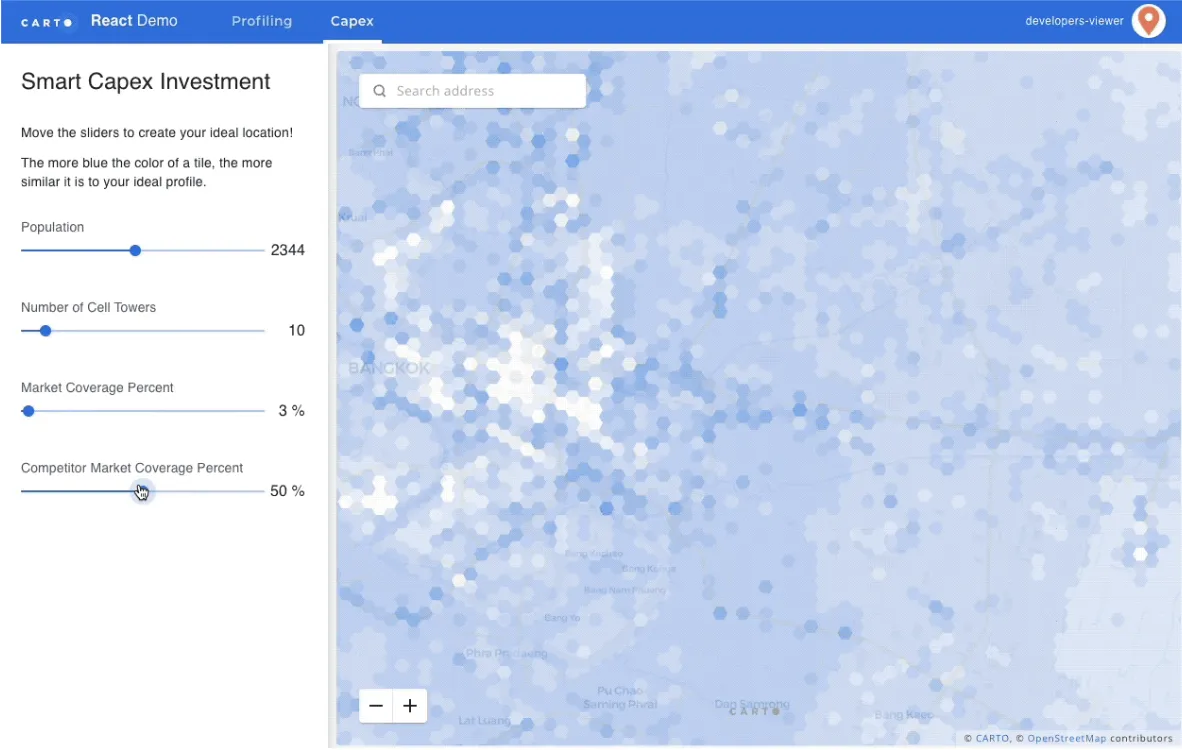This screenshot has height=750, width=1182.
Task: Click the Population slider handle
Action: coord(135,251)
